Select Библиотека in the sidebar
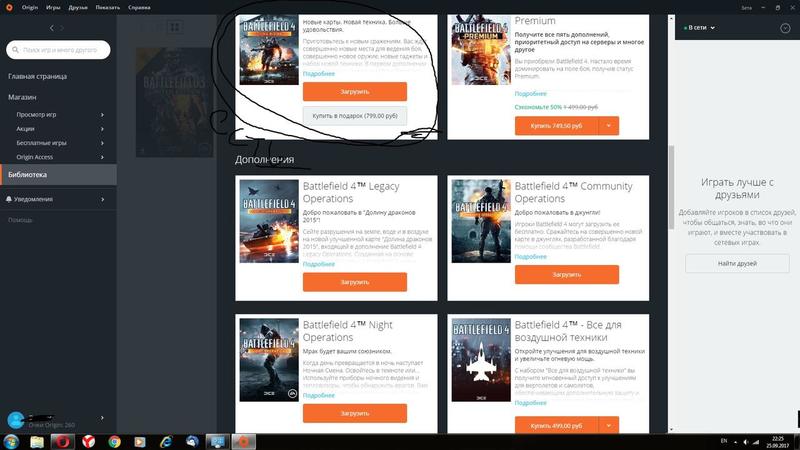 [58, 174]
